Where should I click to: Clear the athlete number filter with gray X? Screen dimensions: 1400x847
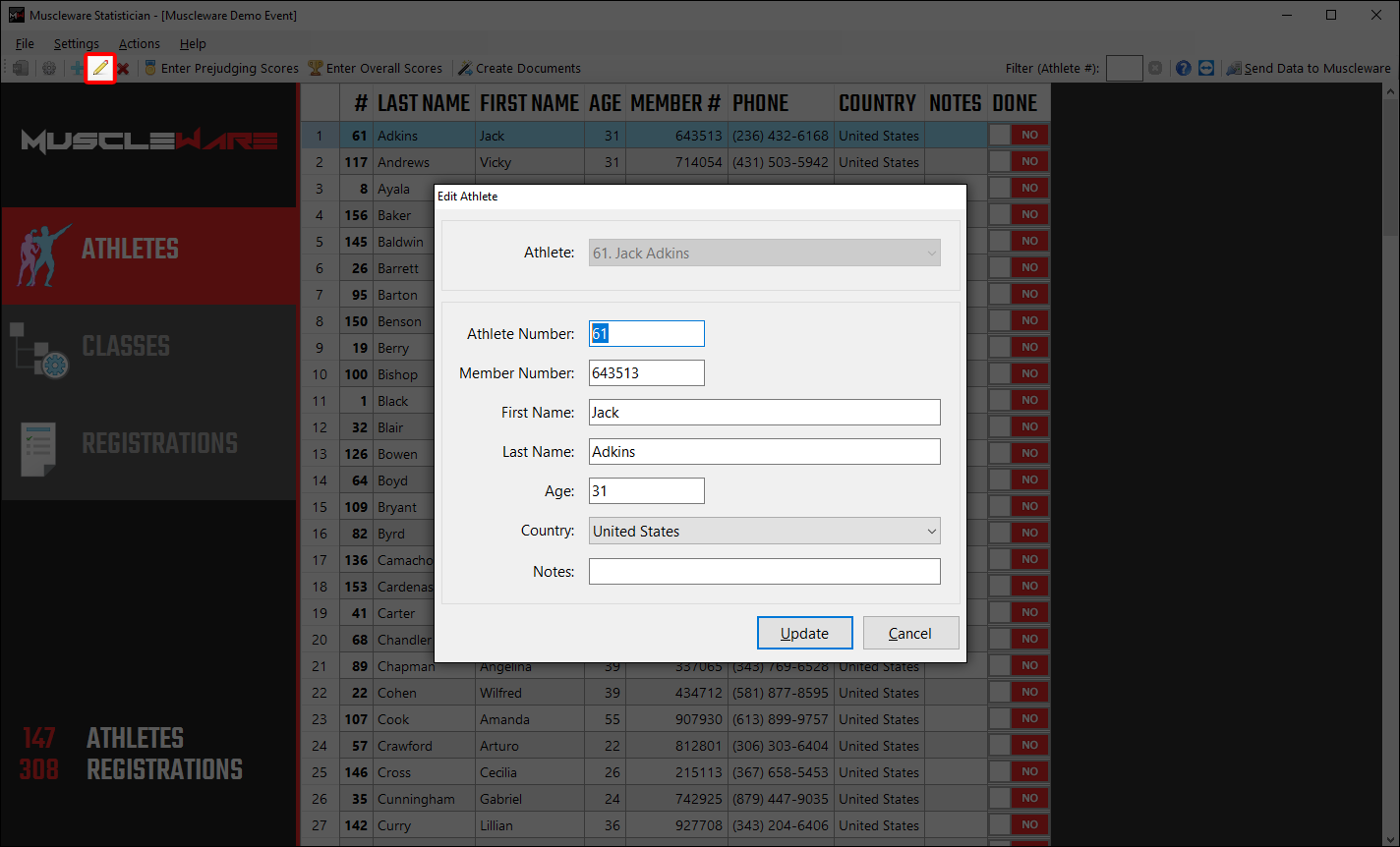pos(1155,68)
